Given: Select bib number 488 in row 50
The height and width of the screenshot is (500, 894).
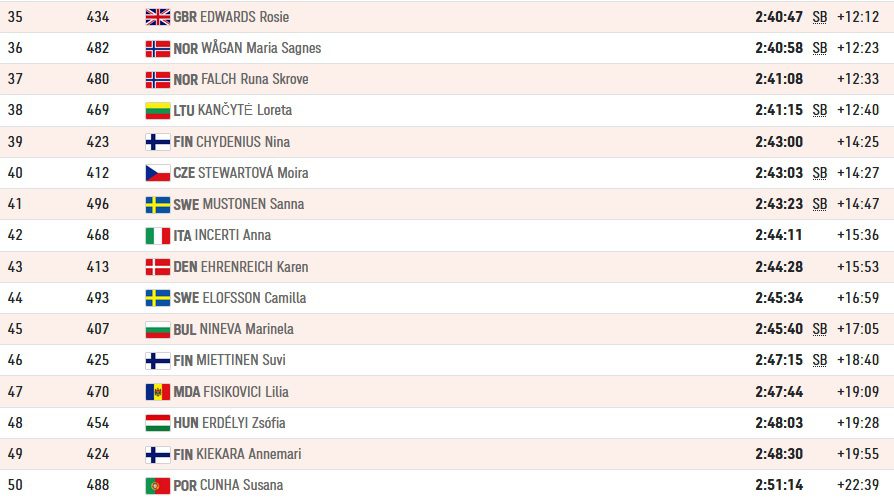Looking at the screenshot, I should pos(97,485).
